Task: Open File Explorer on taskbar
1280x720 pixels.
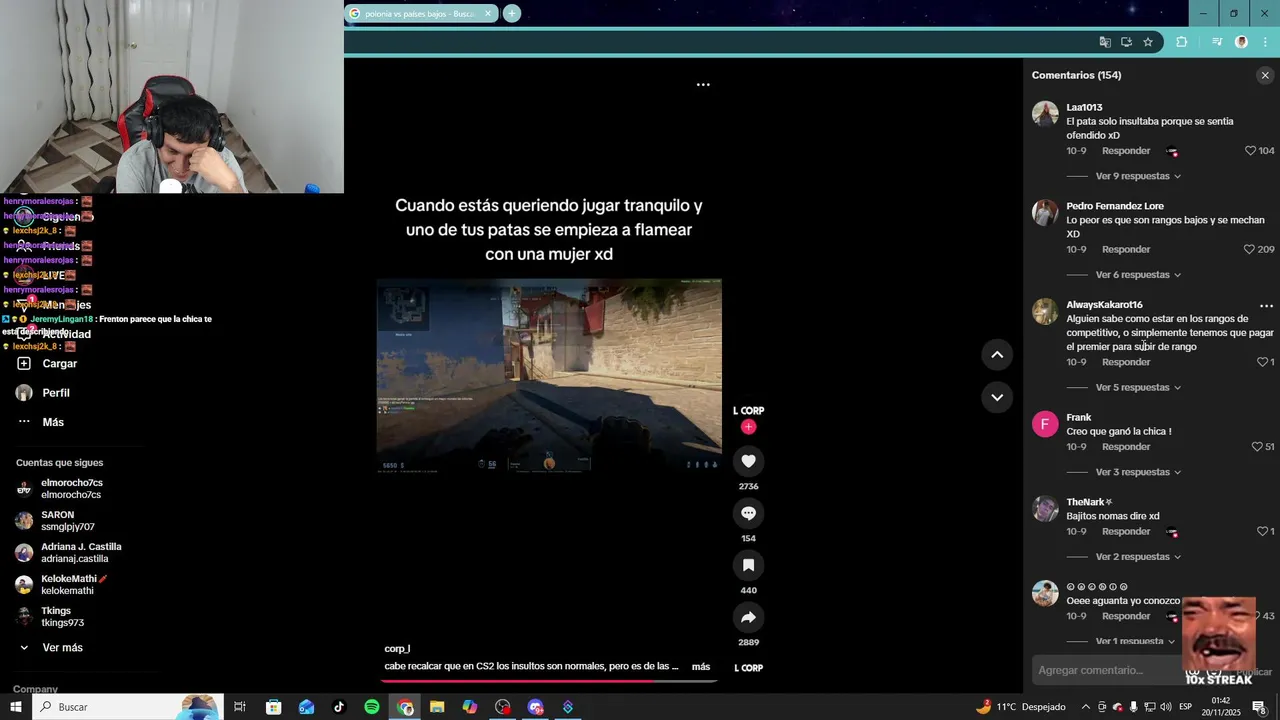Action: click(437, 707)
